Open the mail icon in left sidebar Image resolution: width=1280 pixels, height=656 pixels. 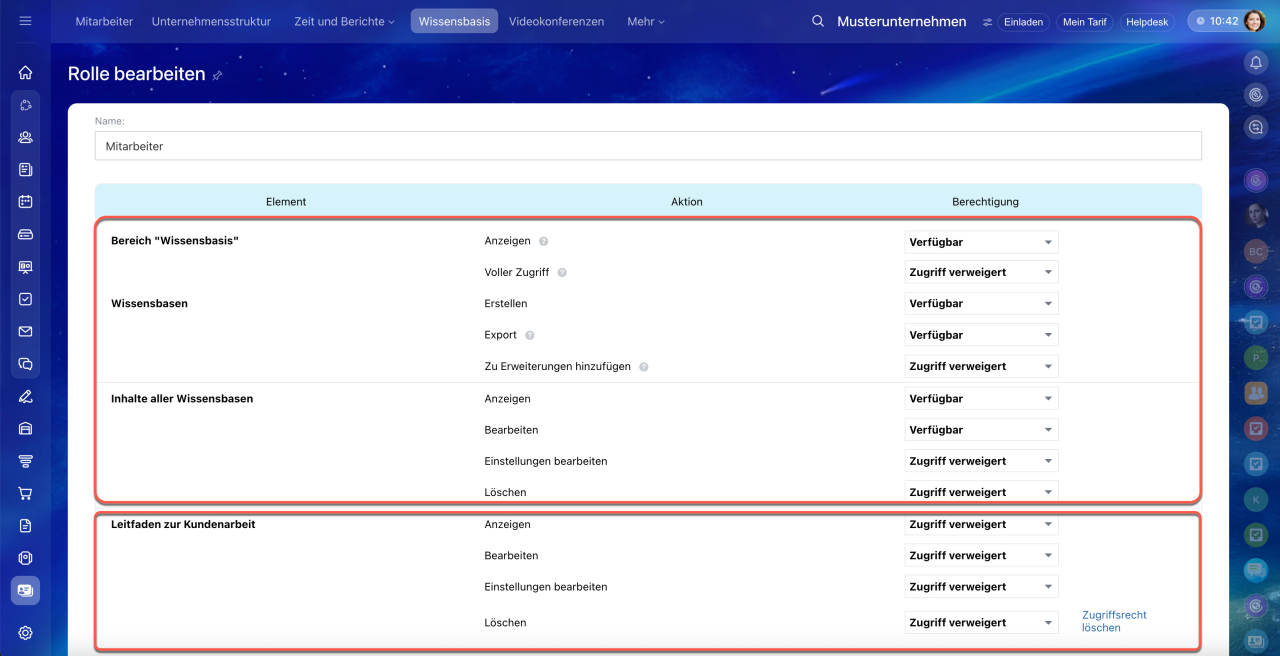coord(25,332)
